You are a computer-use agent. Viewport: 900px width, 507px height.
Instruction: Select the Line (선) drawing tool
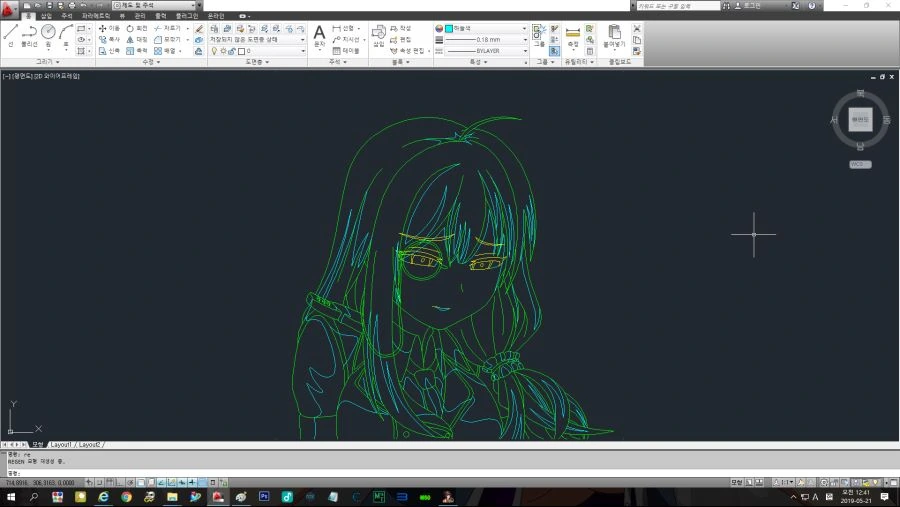point(10,36)
